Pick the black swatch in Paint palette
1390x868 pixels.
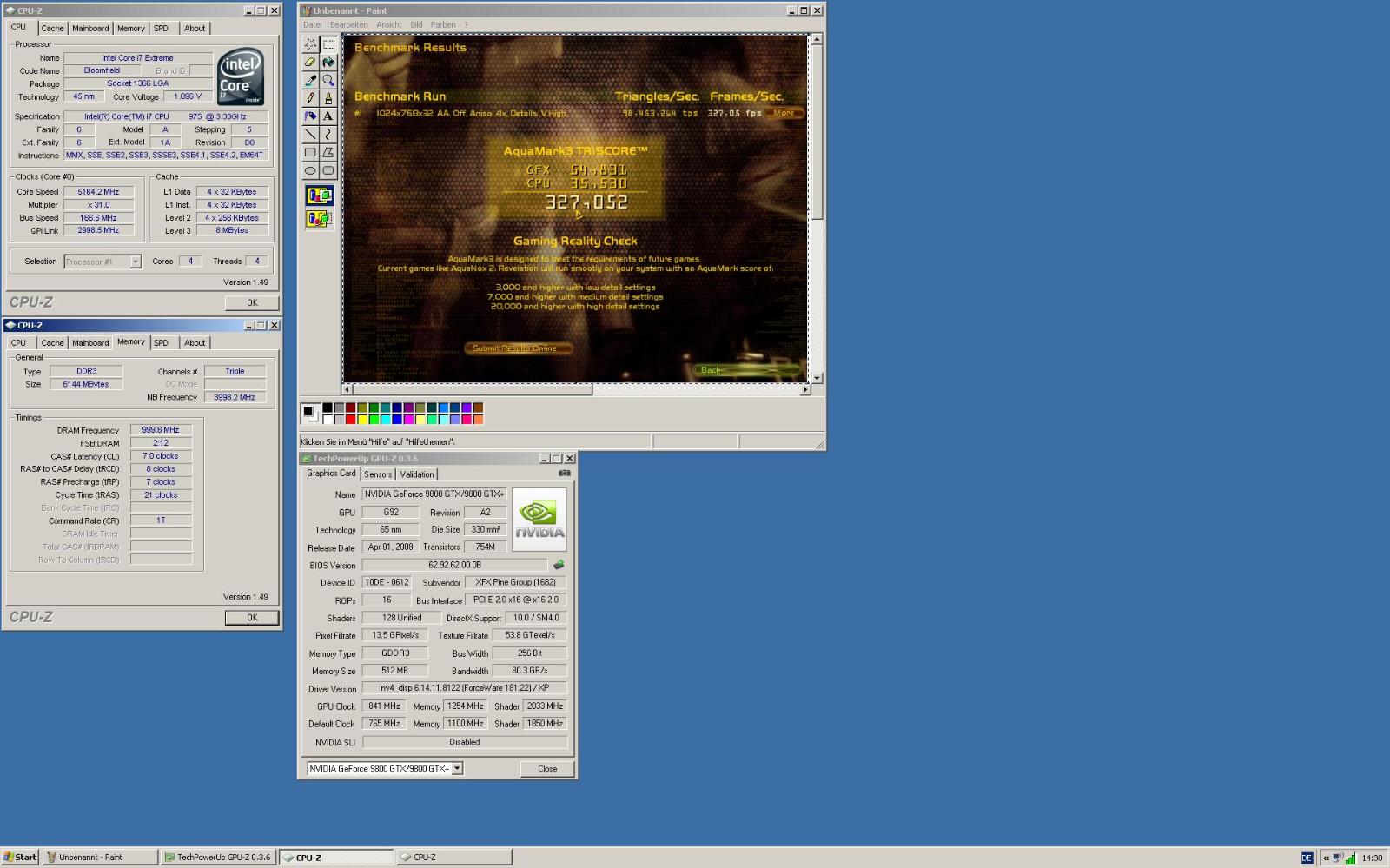click(328, 407)
